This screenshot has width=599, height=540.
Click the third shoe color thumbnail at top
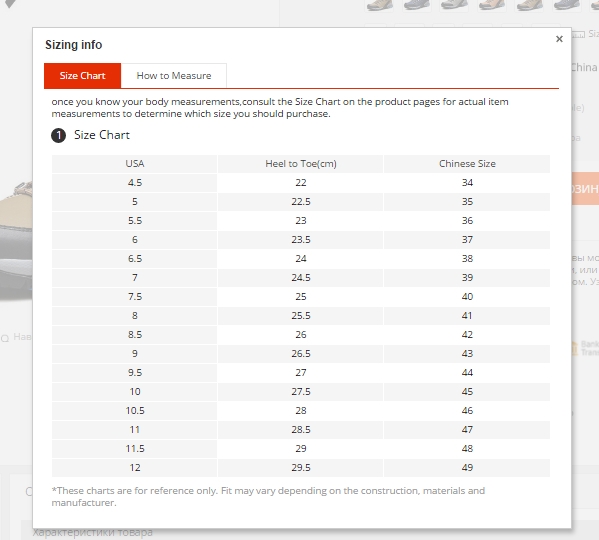tap(454, 5)
